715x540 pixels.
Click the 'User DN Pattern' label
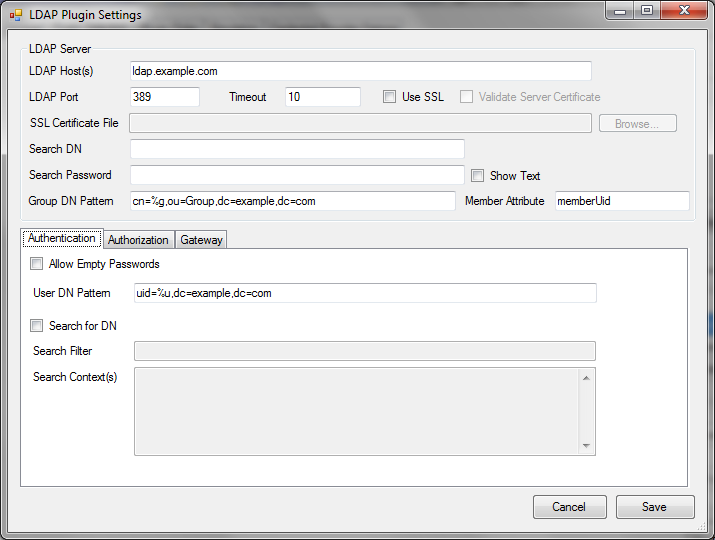coord(72,293)
